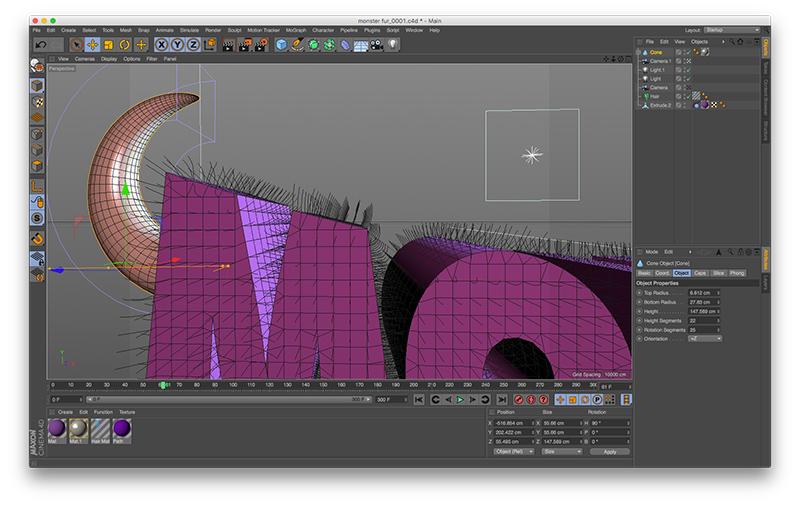Open the MoGraph menu
This screenshot has height=508, width=800.
coord(295,30)
